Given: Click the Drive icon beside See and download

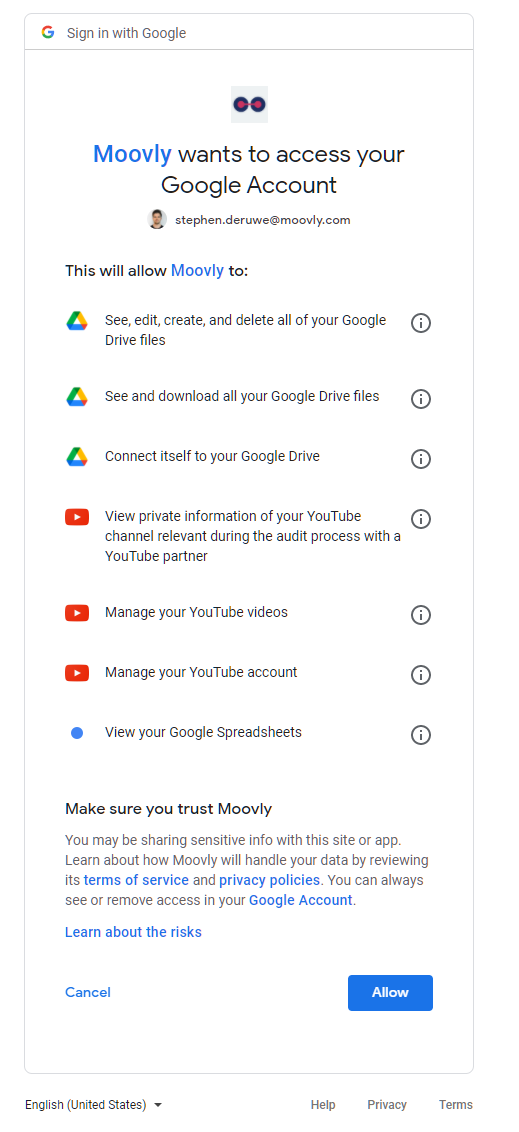Looking at the screenshot, I should click(77, 396).
